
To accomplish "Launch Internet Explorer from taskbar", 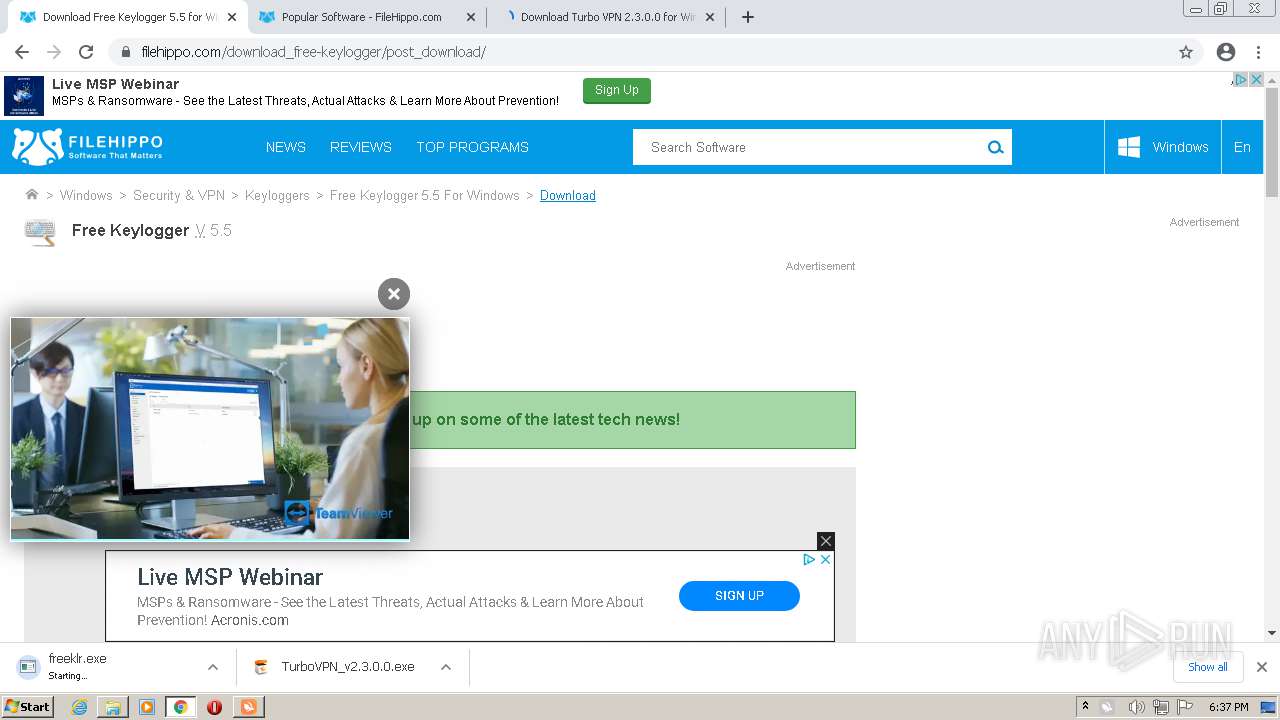I will click(x=79, y=707).
